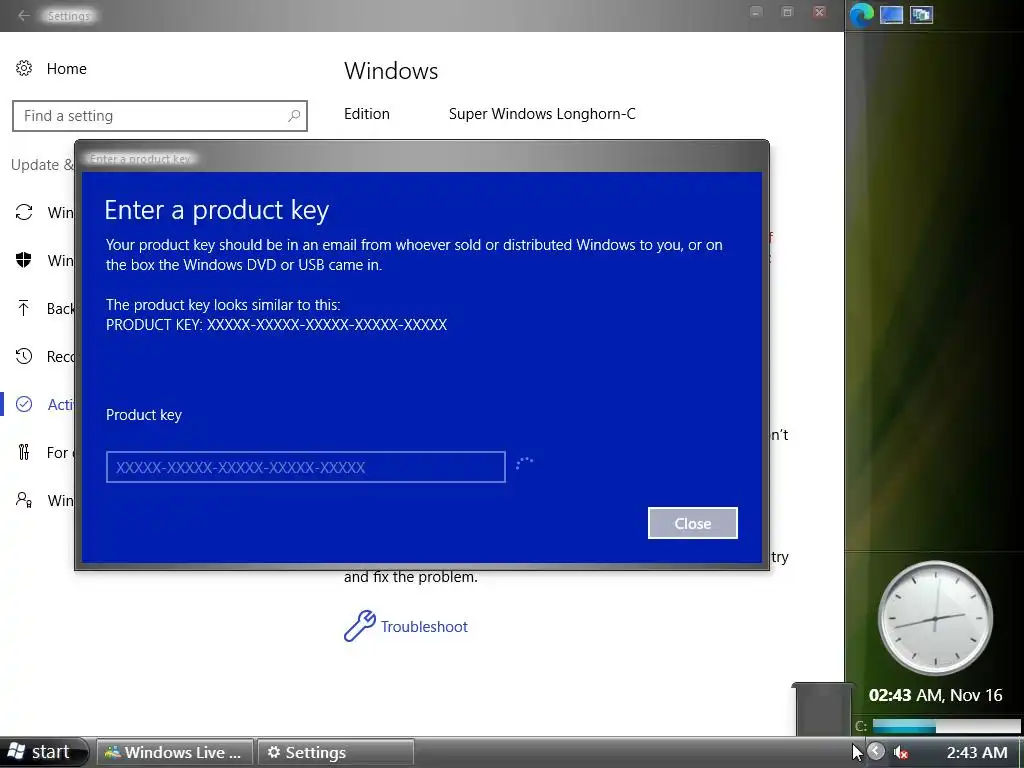The height and width of the screenshot is (768, 1024).
Task: Click into the Find a setting search box
Action: tap(159, 116)
